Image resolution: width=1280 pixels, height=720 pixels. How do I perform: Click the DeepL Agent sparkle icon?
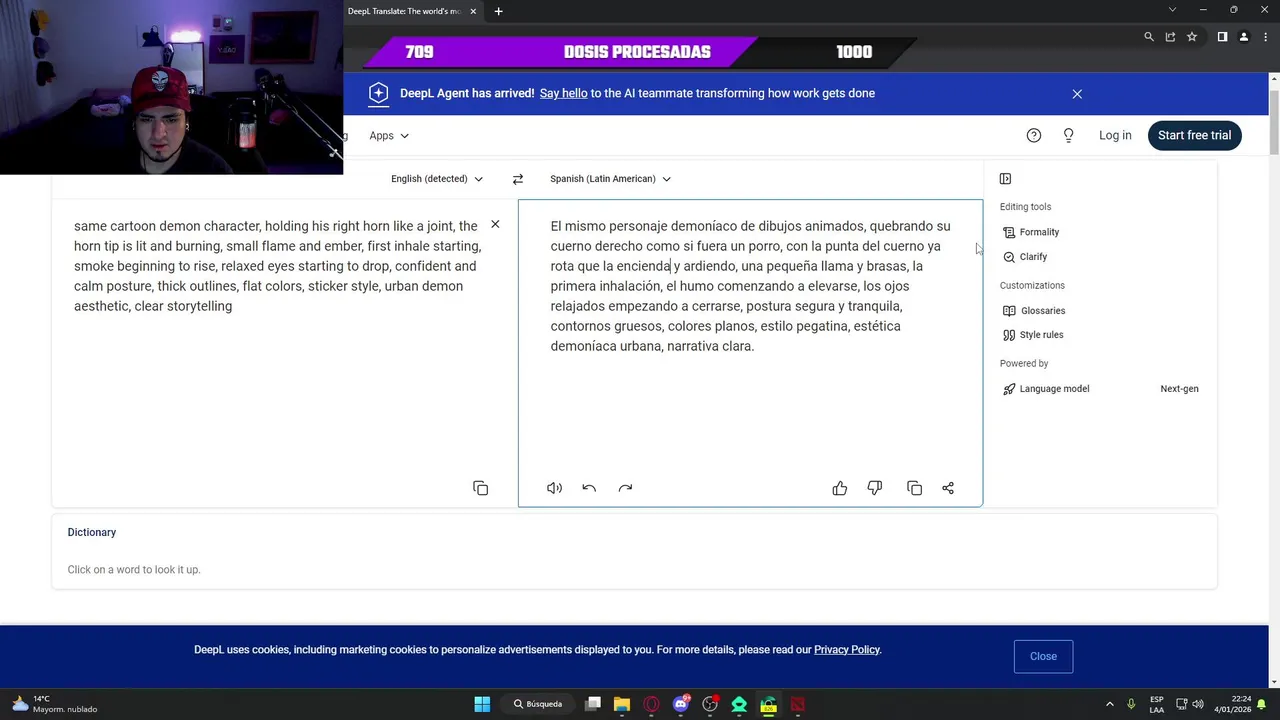click(378, 93)
